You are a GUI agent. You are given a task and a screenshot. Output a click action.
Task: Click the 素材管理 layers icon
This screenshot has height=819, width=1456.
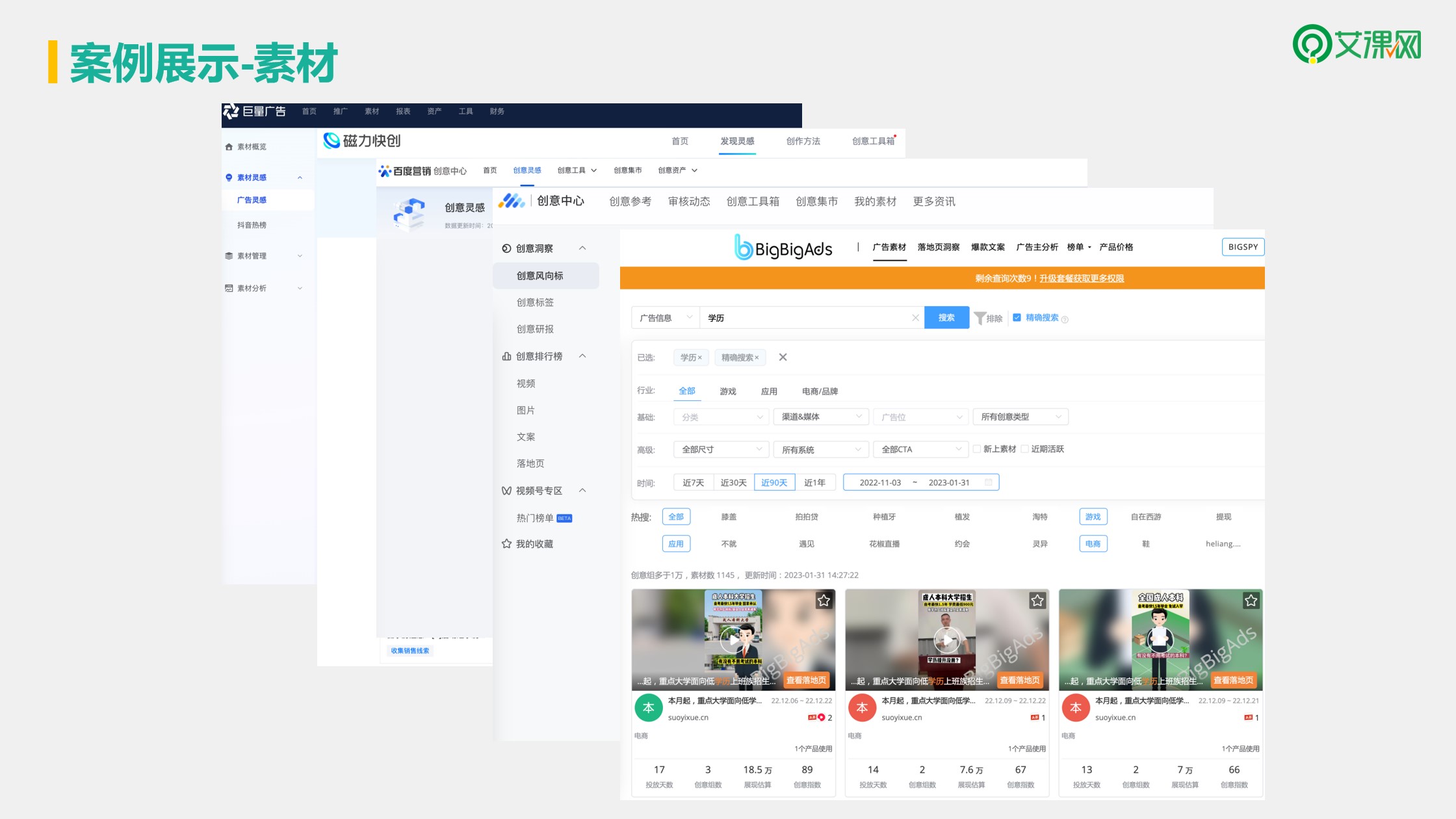[x=229, y=256]
